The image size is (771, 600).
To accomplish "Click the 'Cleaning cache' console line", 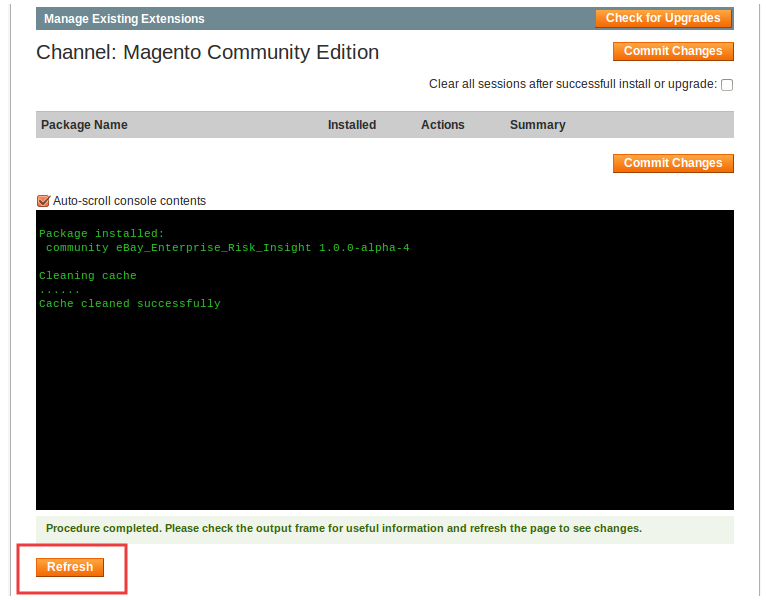I will click(x=88, y=276).
